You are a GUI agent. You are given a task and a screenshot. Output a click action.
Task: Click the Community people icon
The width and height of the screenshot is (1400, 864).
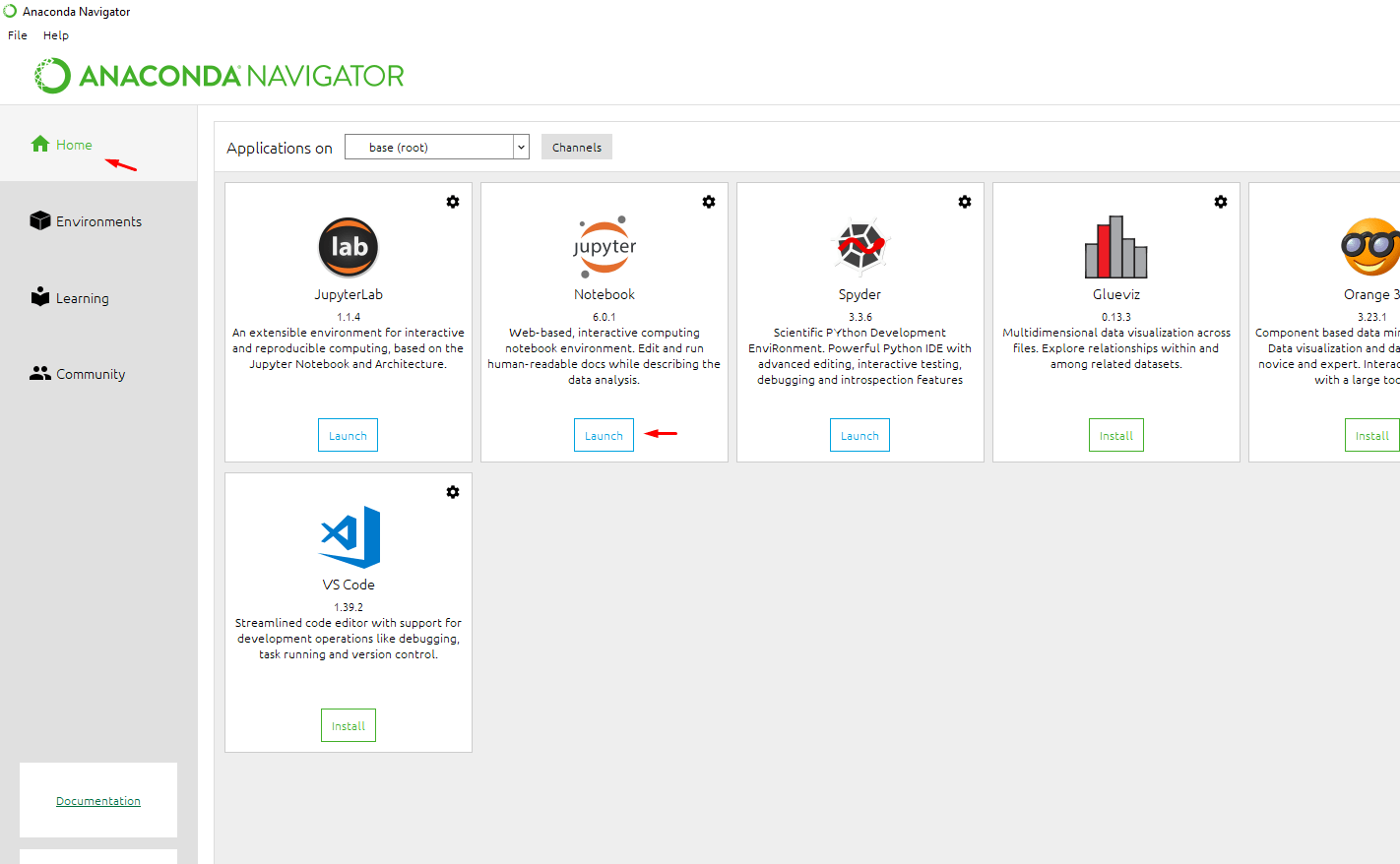(40, 373)
